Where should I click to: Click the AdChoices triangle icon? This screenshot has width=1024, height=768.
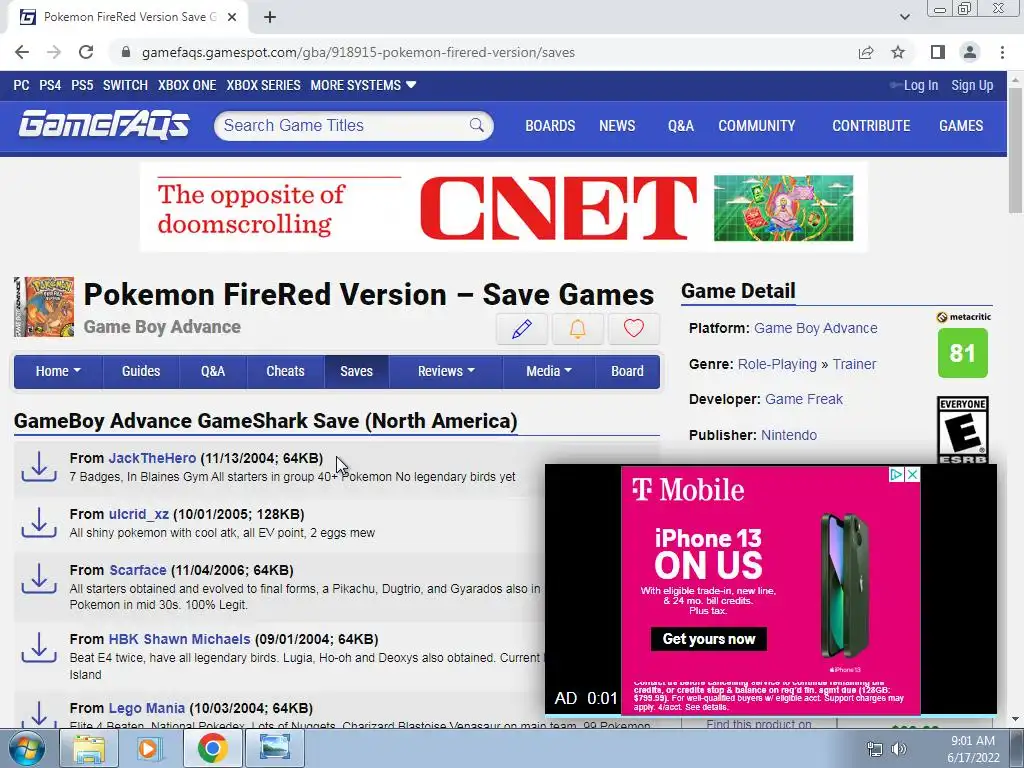click(898, 475)
